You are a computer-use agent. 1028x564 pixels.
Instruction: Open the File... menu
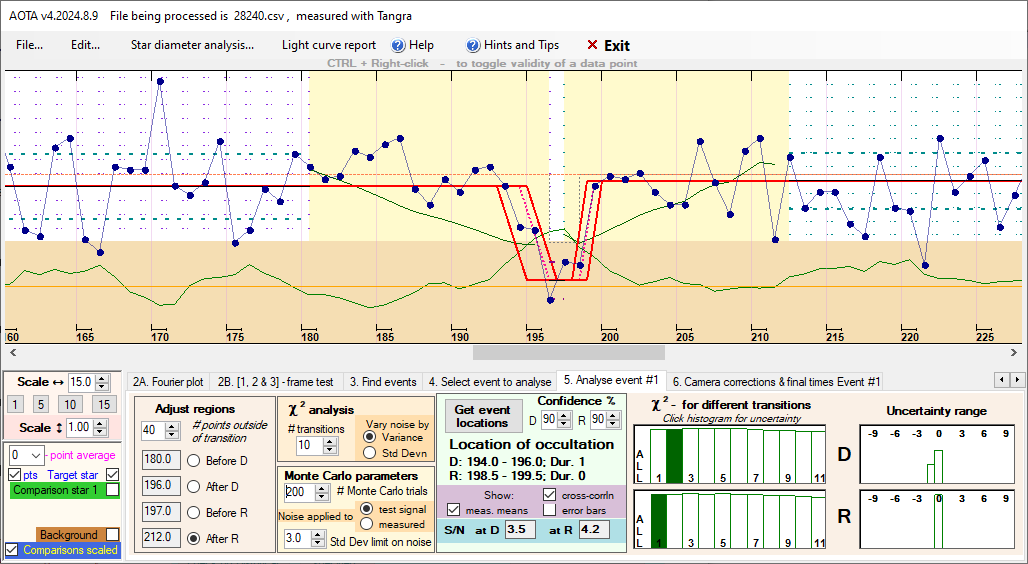click(x=30, y=45)
